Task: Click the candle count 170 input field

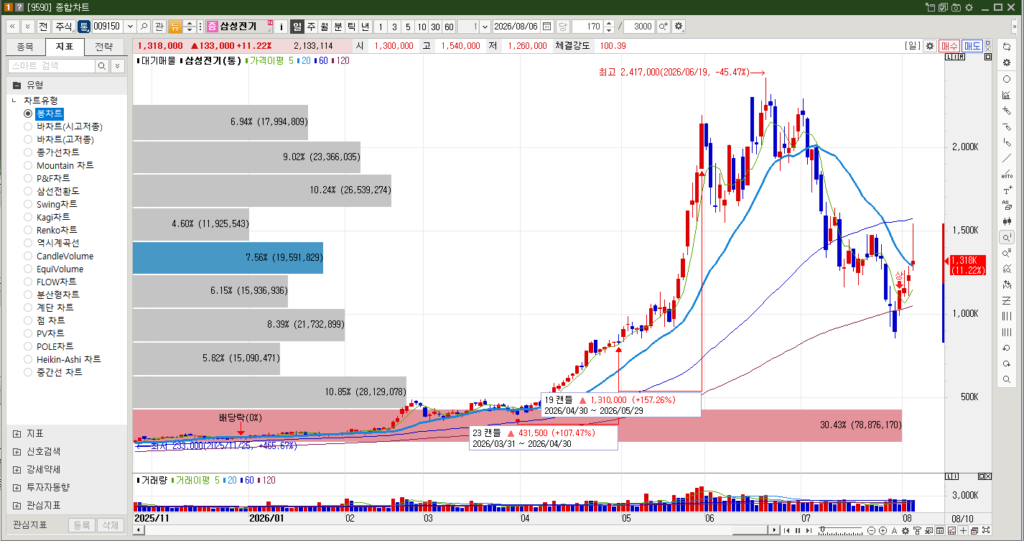Action: coord(588,27)
